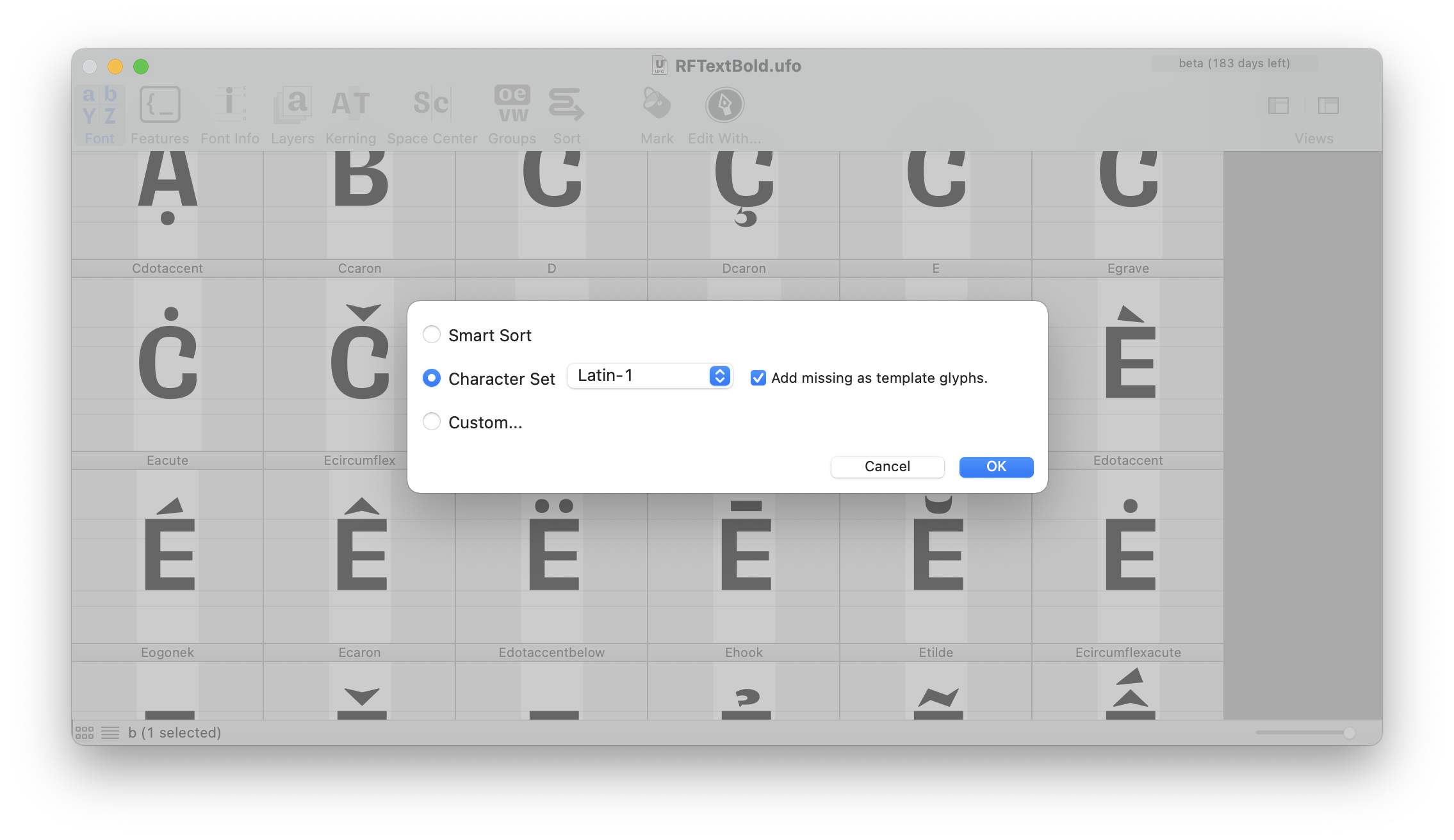Screen dimensions: 1454x840
Task: Click the Cancel button
Action: click(887, 467)
